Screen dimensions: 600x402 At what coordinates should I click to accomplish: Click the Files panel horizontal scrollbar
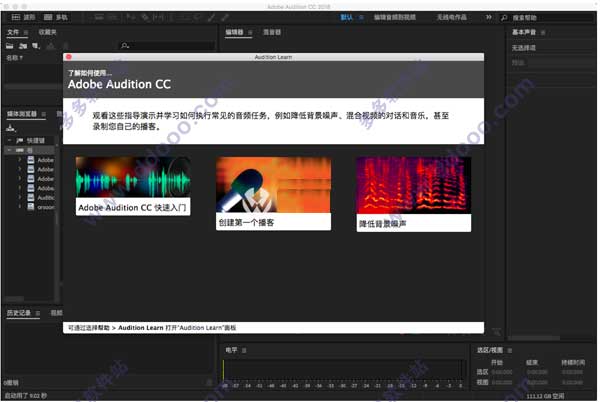pos(33,87)
